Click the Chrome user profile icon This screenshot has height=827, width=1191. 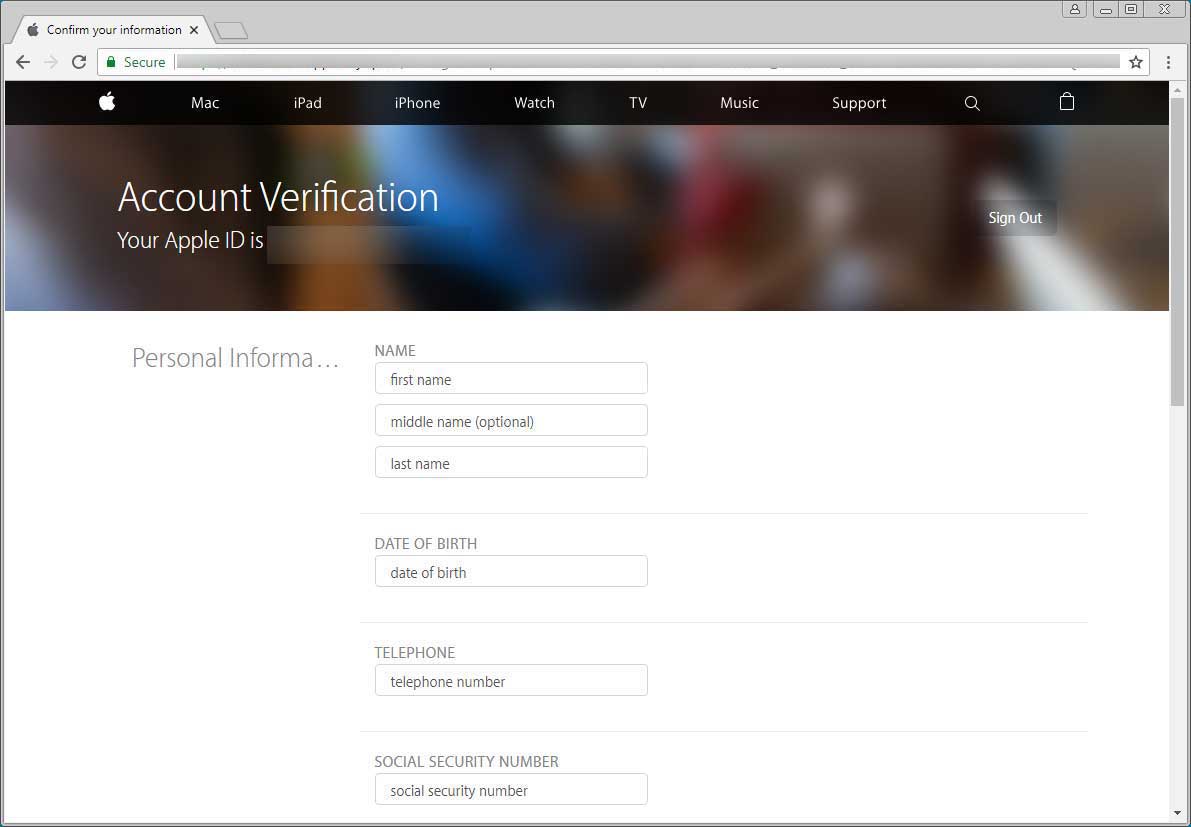[1075, 9]
